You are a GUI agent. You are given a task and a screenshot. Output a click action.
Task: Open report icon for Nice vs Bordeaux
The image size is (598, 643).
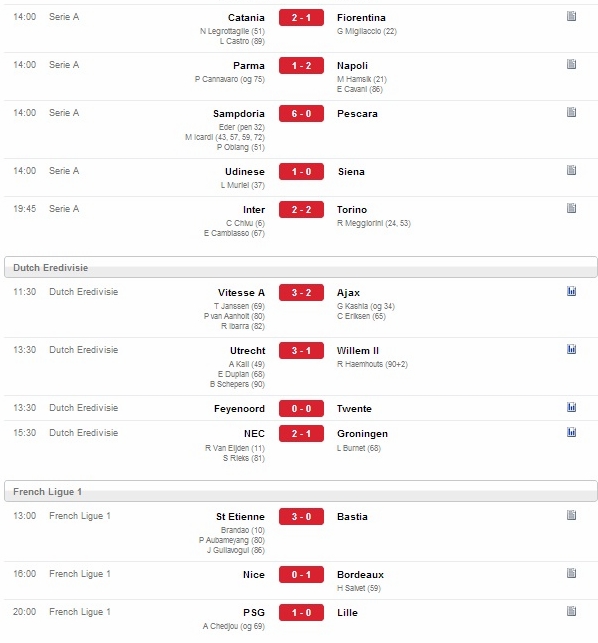571,573
